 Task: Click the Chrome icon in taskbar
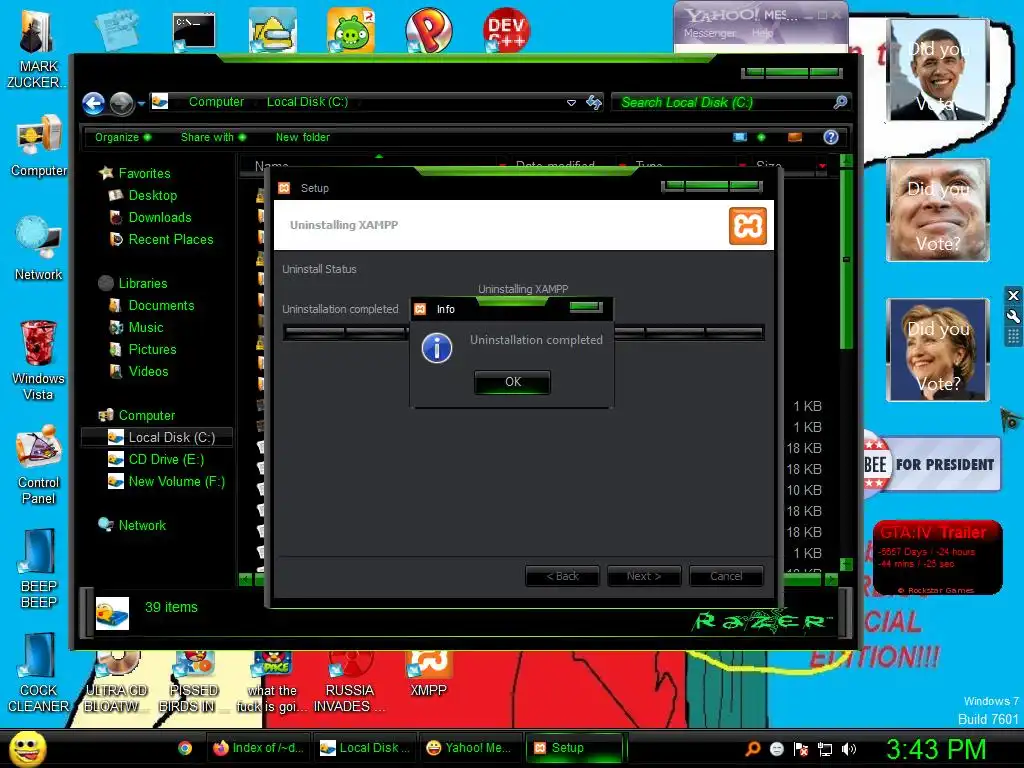[x=185, y=748]
